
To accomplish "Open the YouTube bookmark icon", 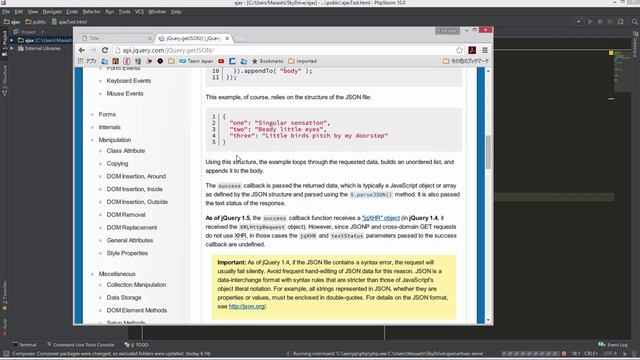I will (221, 61).
